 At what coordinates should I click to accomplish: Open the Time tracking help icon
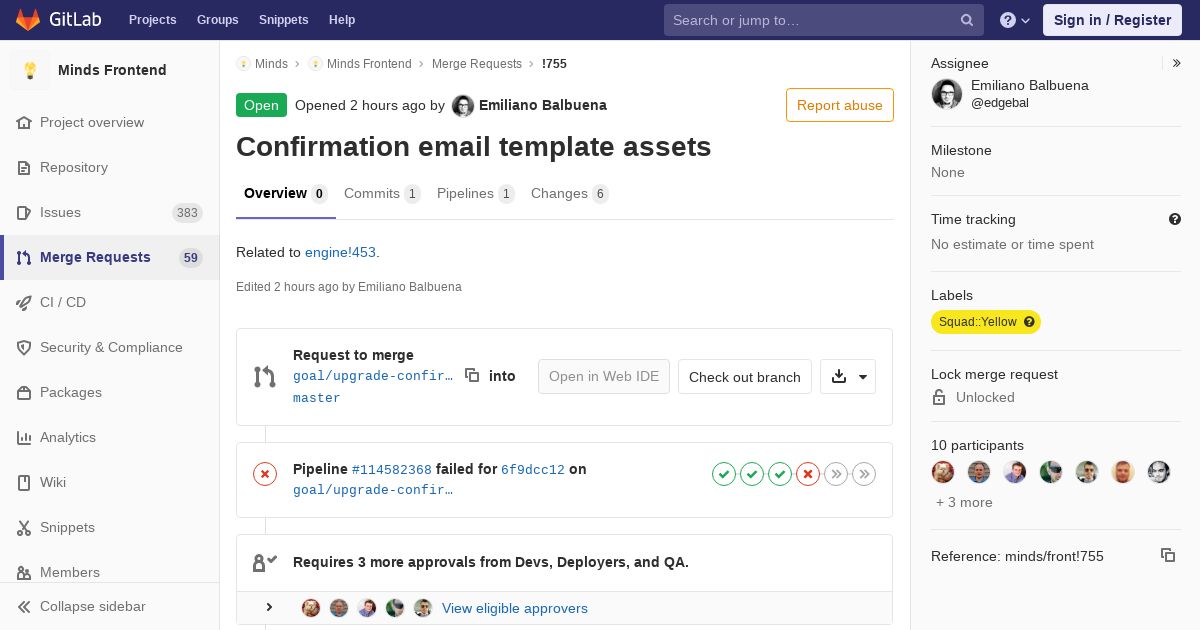tap(1175, 219)
